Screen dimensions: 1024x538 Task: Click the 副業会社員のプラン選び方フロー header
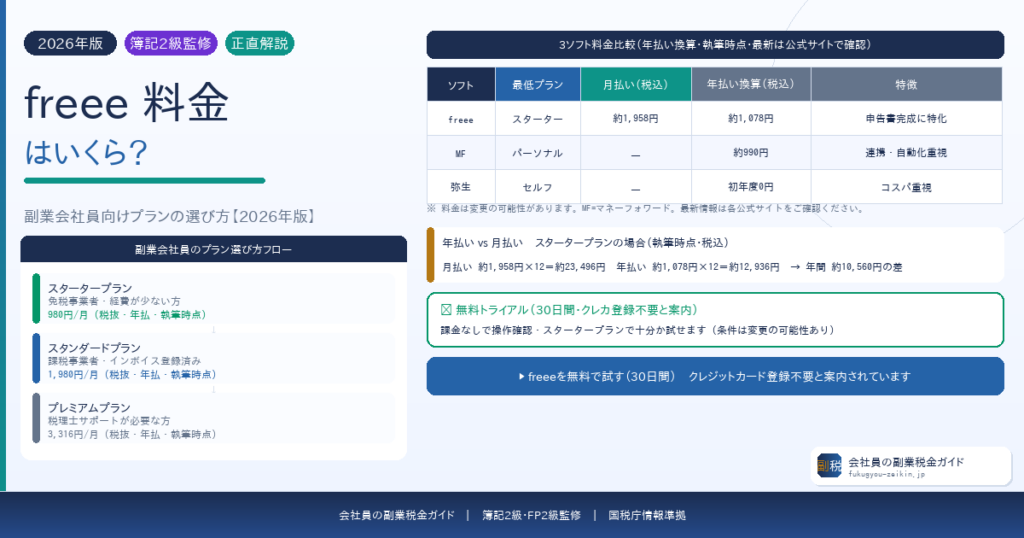(214, 249)
